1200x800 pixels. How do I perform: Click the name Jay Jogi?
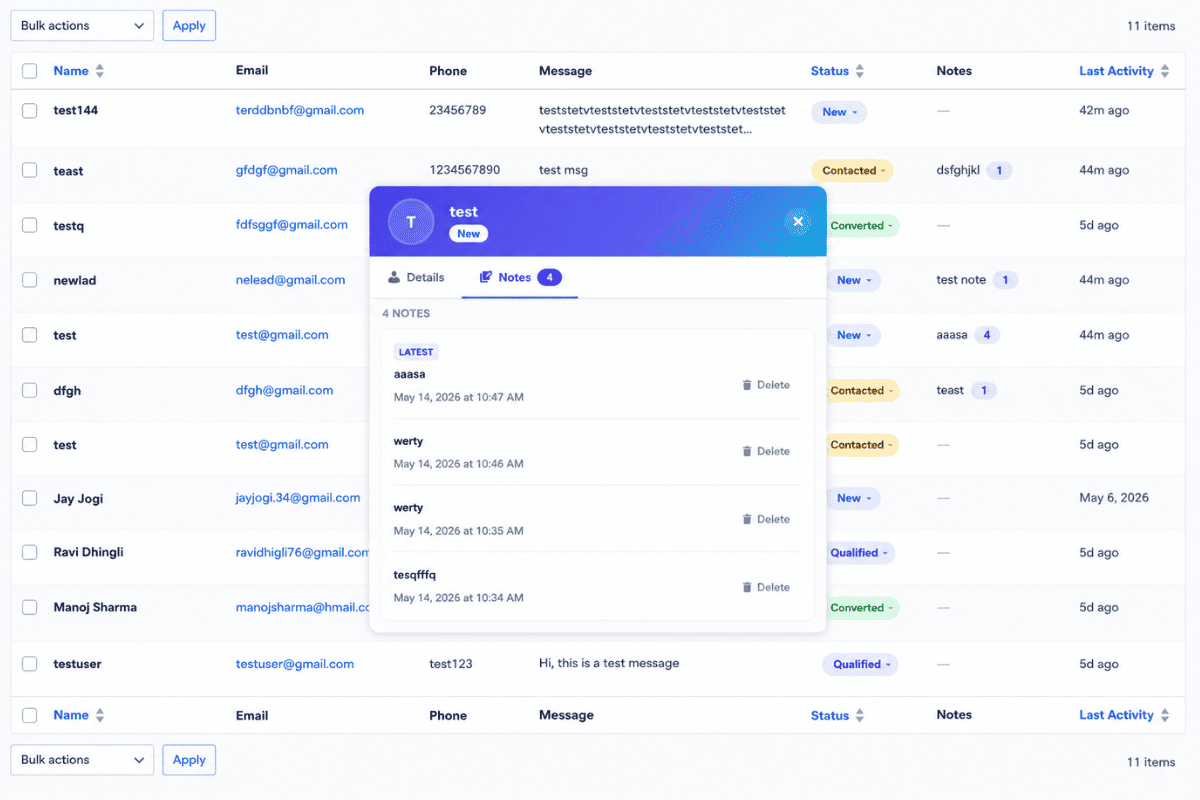[78, 499]
